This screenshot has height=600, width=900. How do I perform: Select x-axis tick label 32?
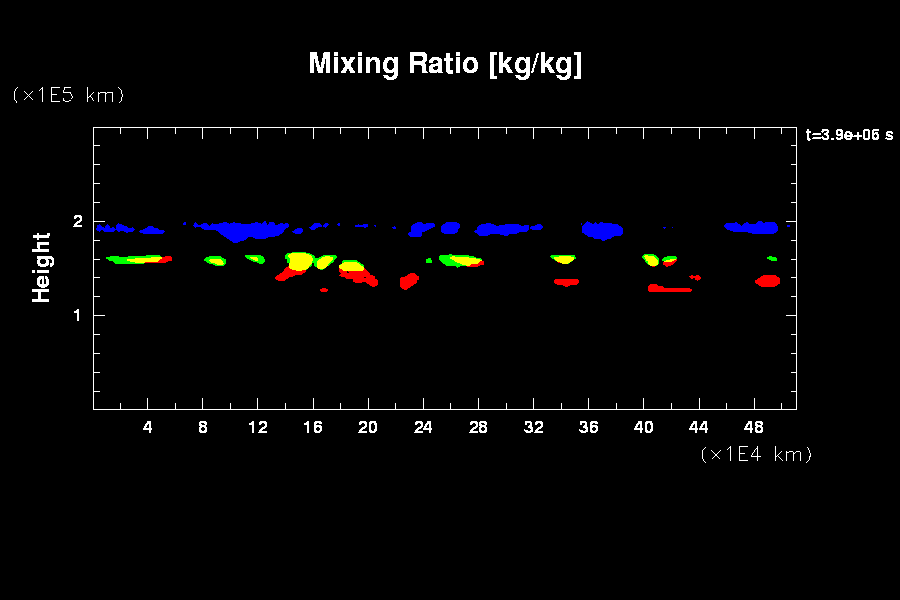click(x=533, y=427)
